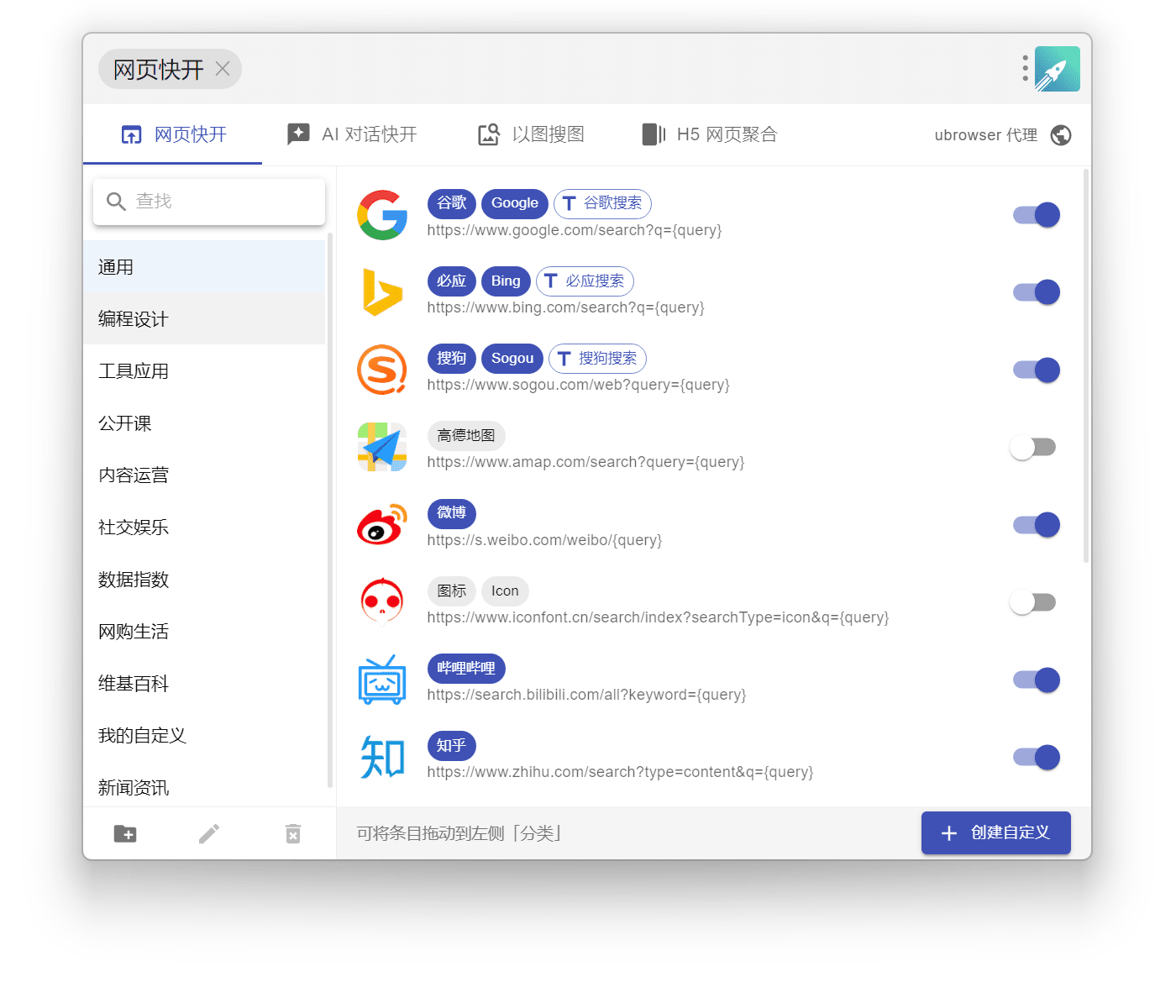This screenshot has height=1008, width=1176.
Task: Click the rocket plugin icon
Action: click(x=1058, y=69)
